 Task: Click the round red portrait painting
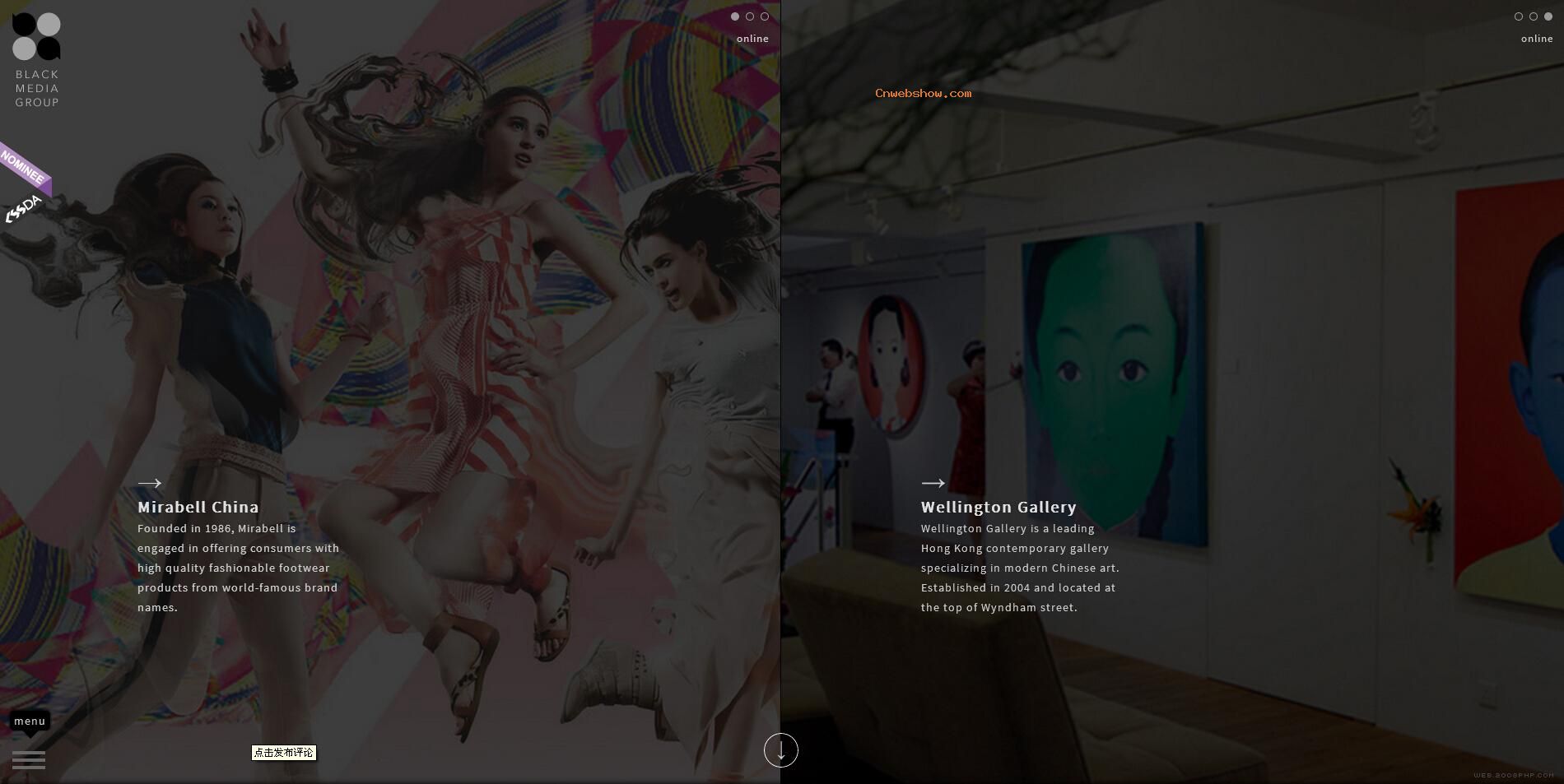[892, 365]
